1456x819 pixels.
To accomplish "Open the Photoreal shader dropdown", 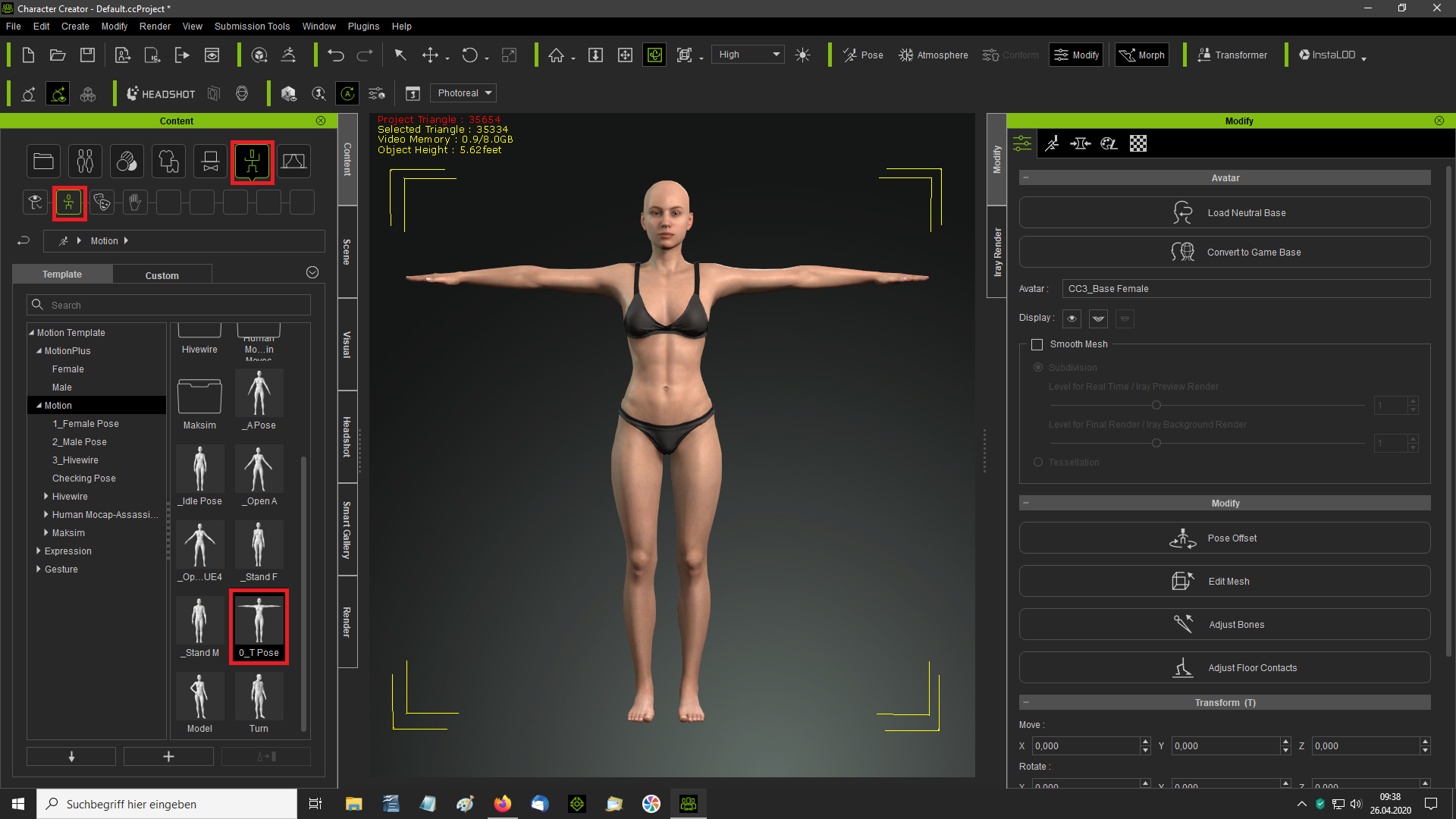I will (463, 93).
